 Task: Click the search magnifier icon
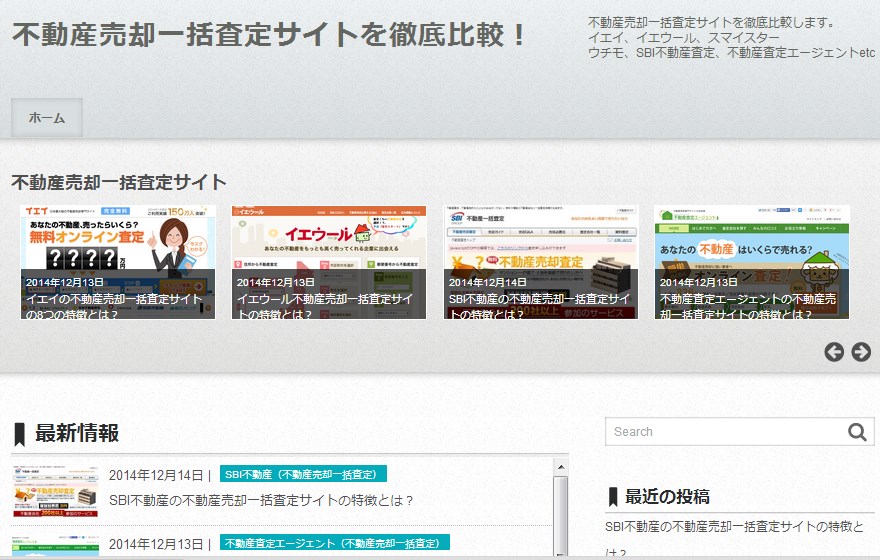pyautogui.click(x=857, y=432)
